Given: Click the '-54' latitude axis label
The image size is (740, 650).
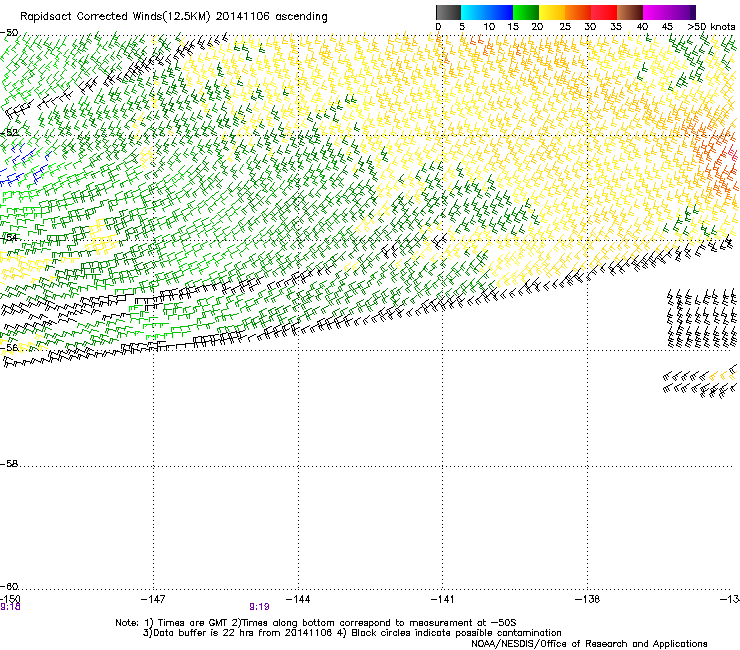Looking at the screenshot, I should pyautogui.click(x=9, y=238).
